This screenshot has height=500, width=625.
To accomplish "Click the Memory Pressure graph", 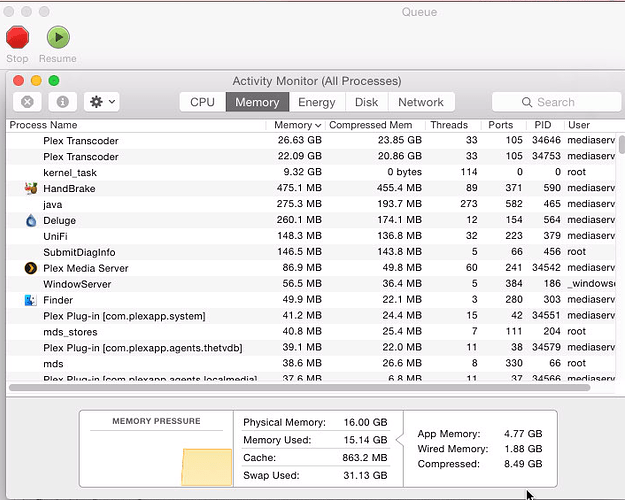I will [156, 459].
